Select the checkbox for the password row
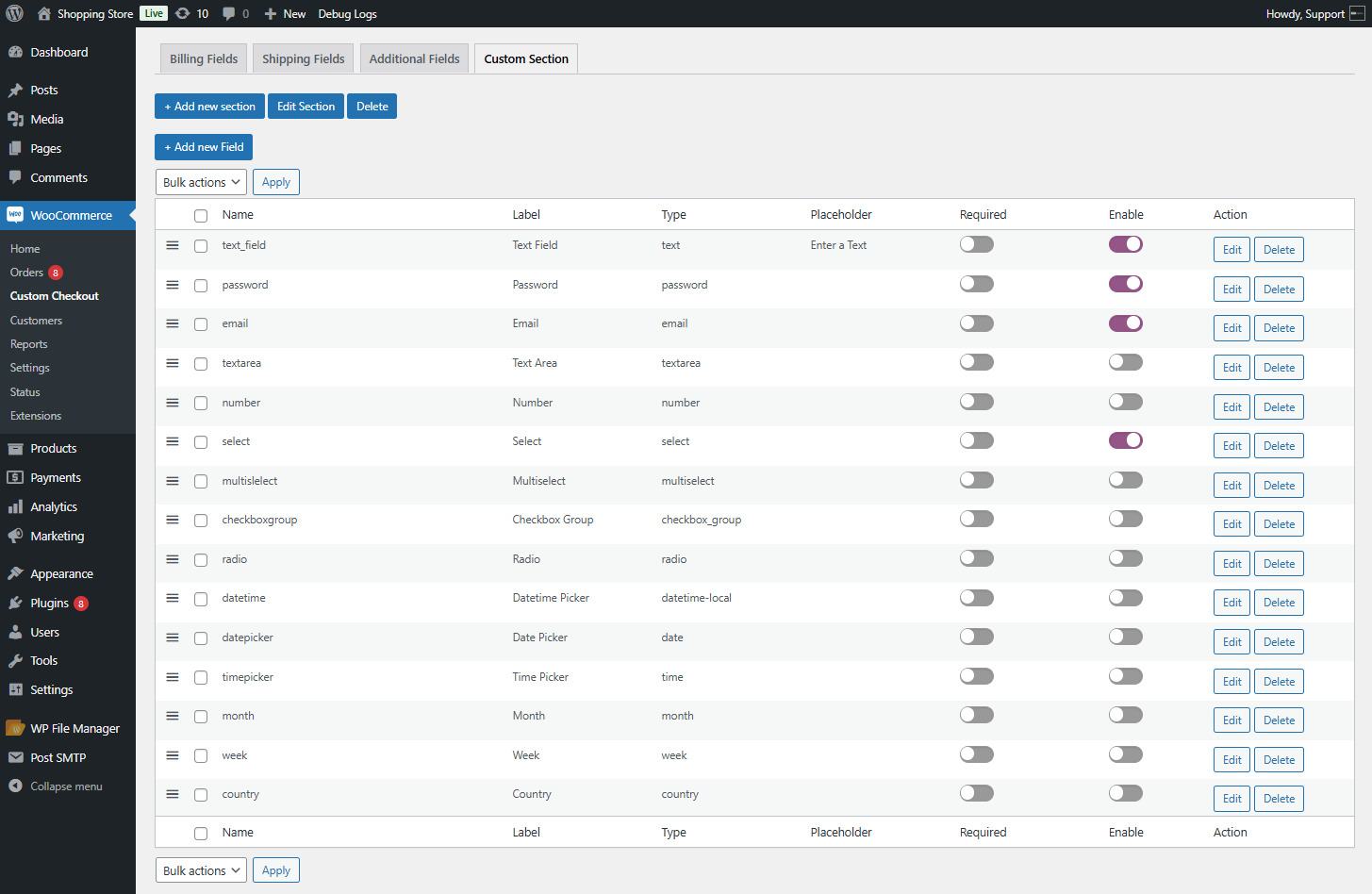 pyautogui.click(x=200, y=284)
